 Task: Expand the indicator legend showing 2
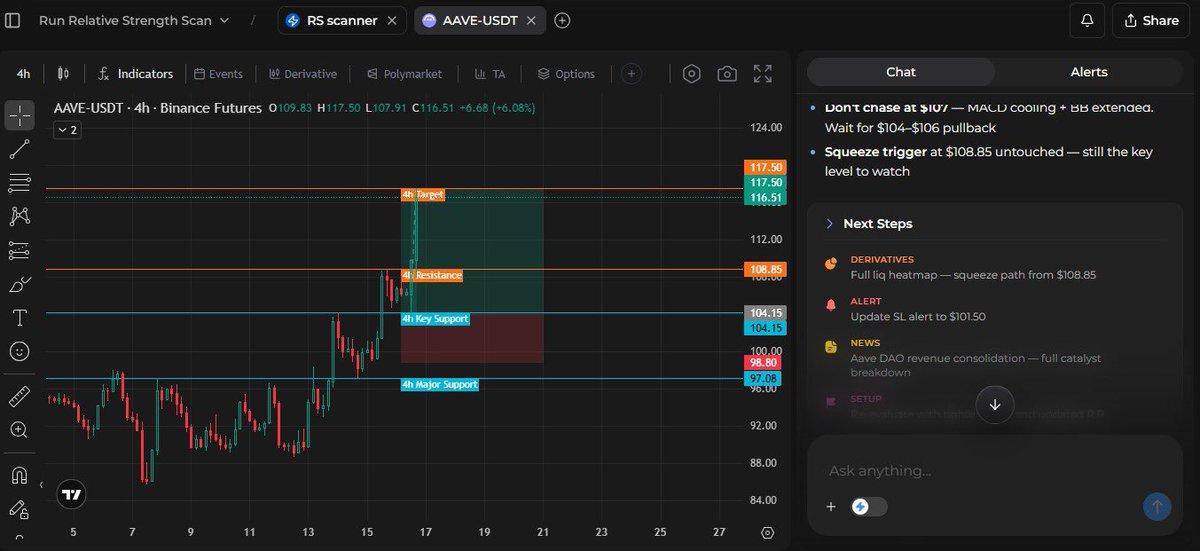pos(68,130)
